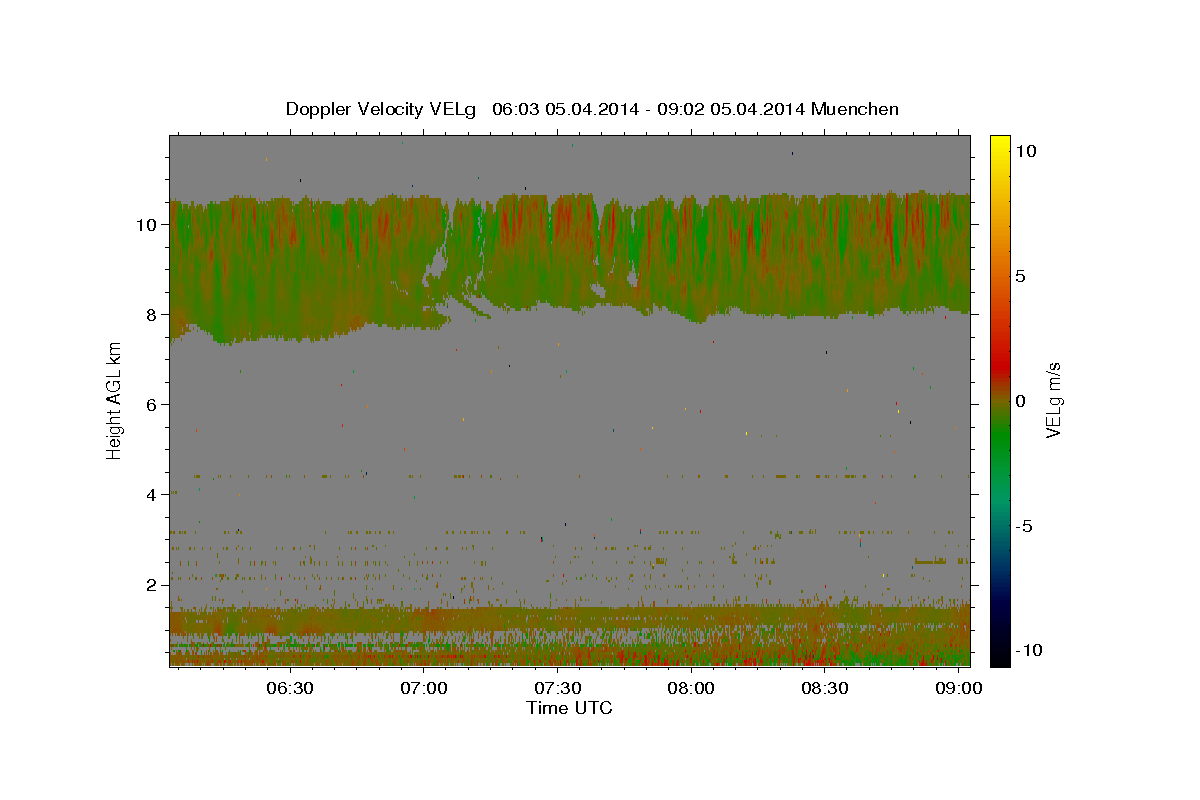
Task: Click the height tick label 6
Action: click(153, 405)
